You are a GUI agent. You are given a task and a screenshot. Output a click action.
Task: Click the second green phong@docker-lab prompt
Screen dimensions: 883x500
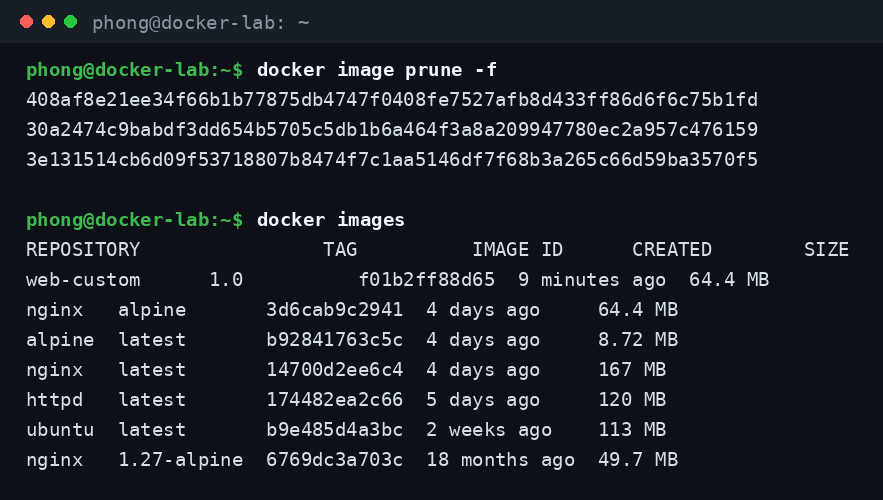(x=135, y=220)
